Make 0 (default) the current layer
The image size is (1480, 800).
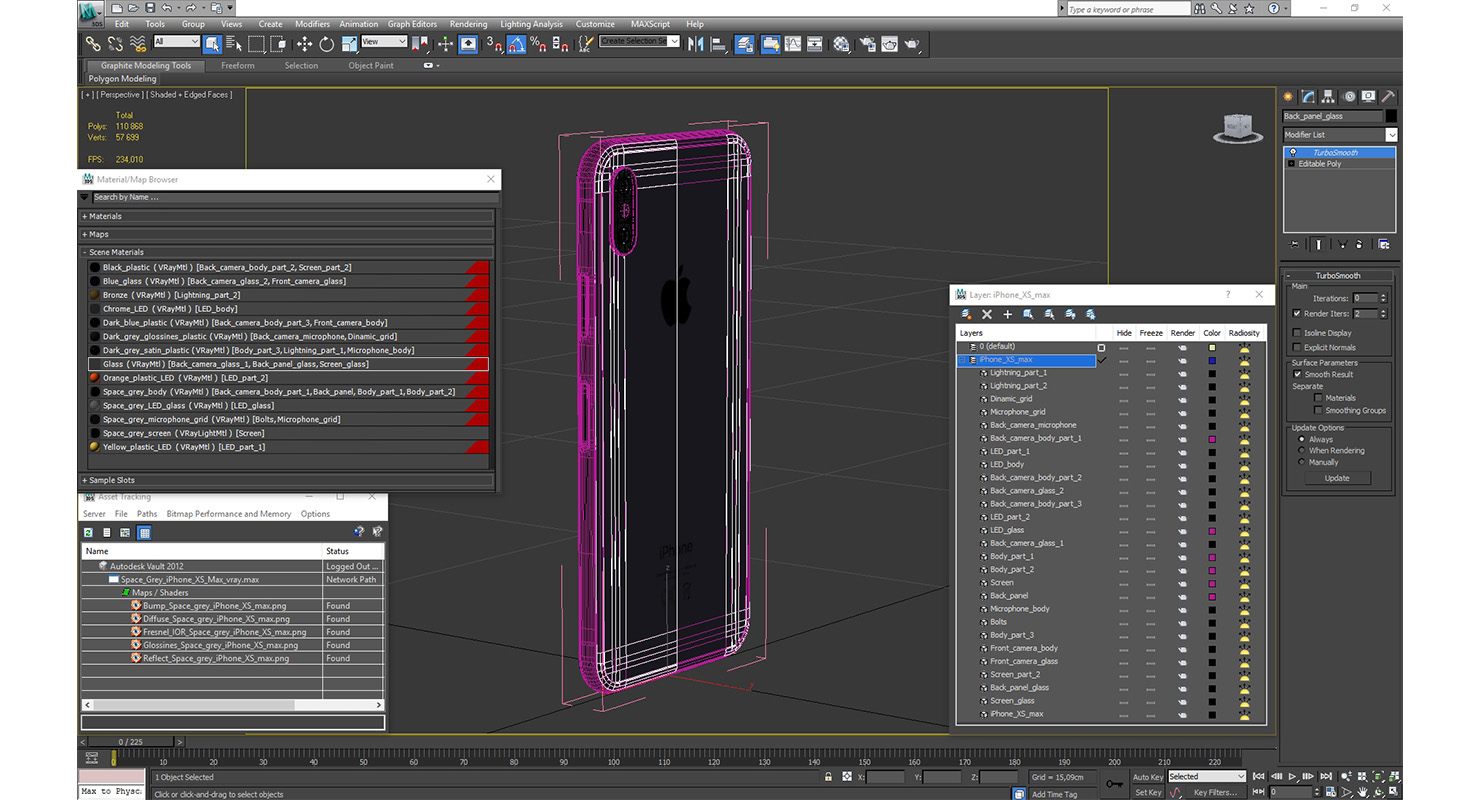point(1102,347)
